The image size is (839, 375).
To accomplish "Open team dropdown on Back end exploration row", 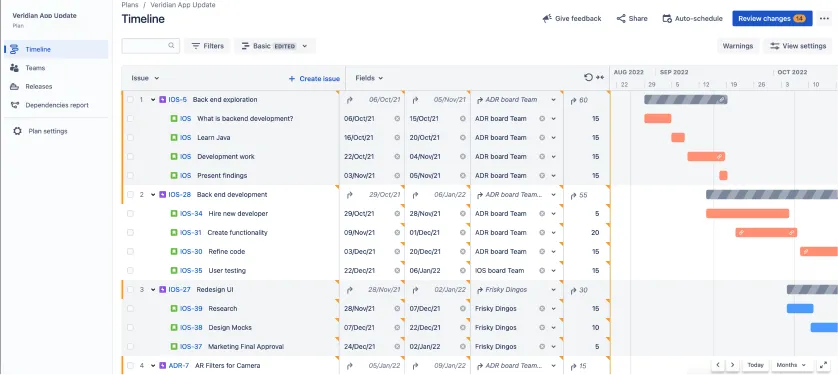I will coord(553,100).
